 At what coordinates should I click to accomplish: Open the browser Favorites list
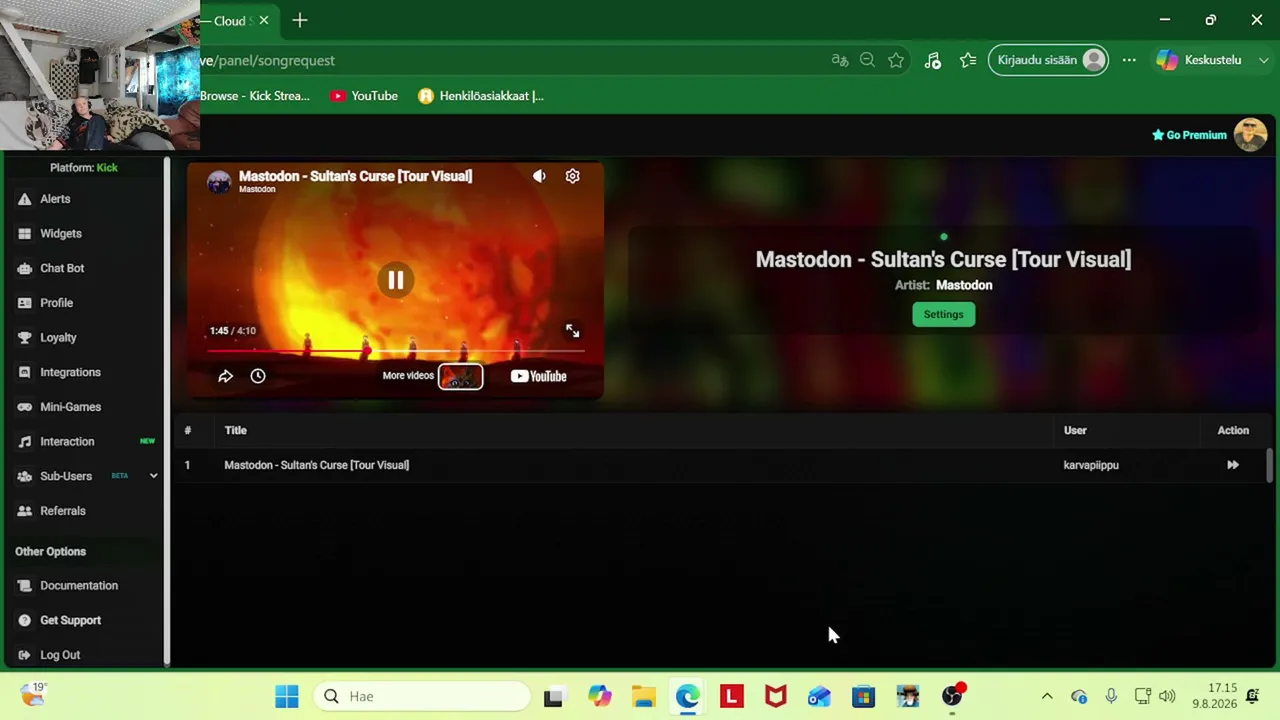tap(968, 60)
